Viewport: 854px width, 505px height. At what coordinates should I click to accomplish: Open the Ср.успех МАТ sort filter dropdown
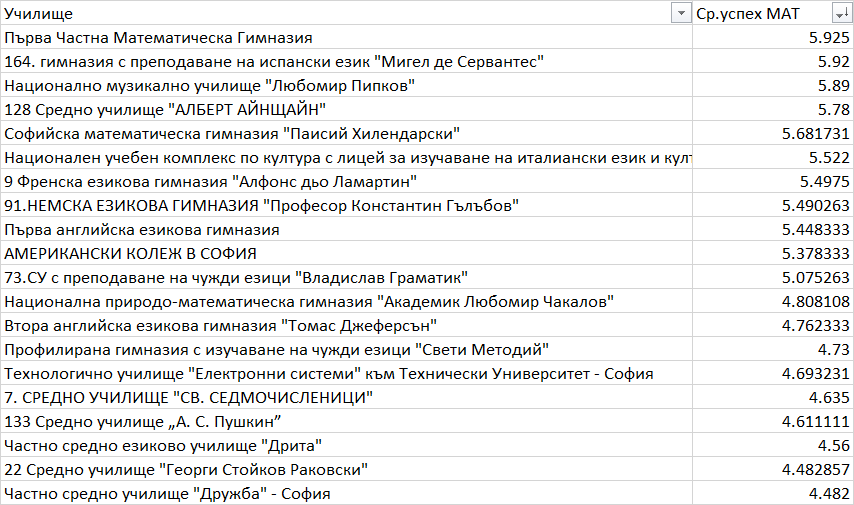(841, 13)
